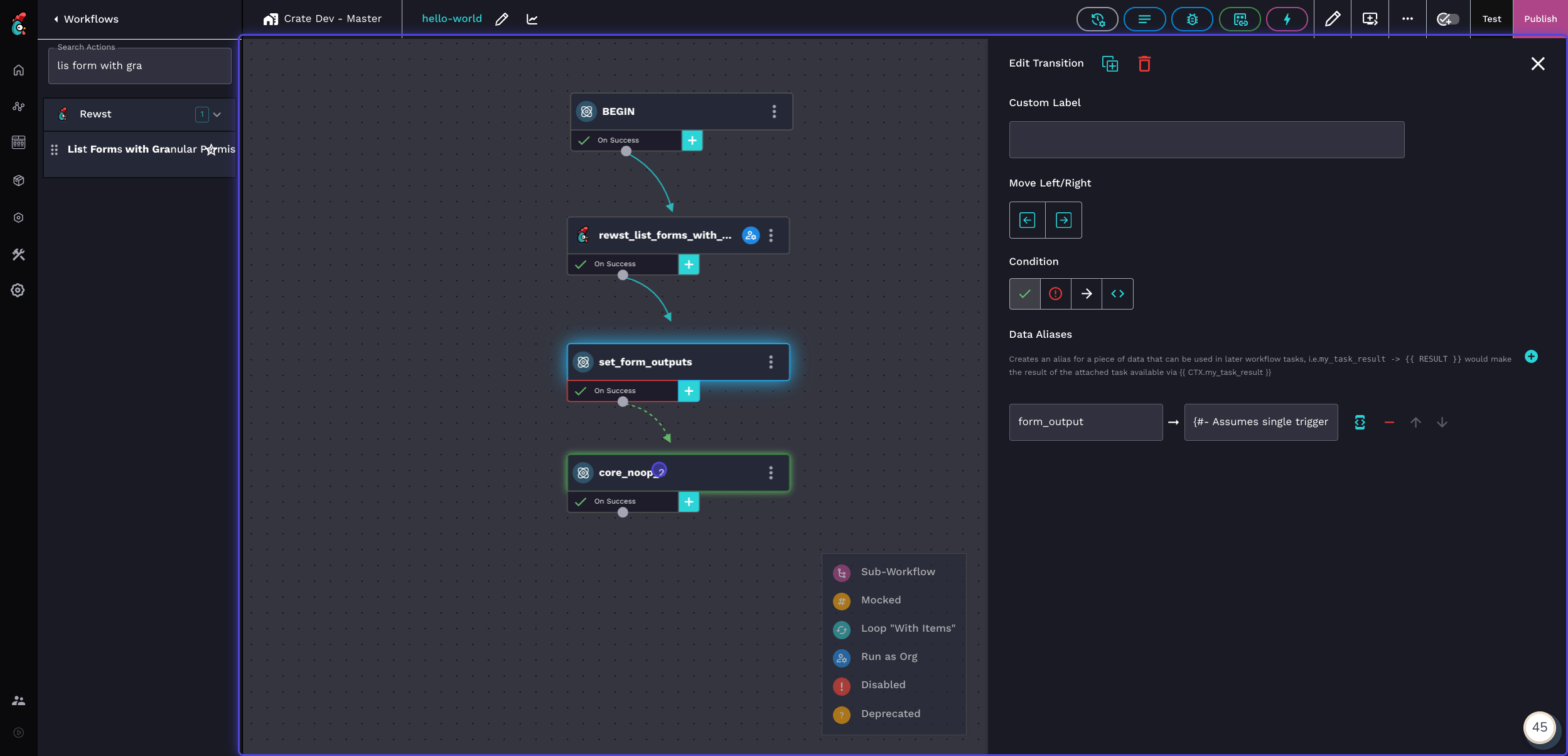This screenshot has height=756, width=1568.
Task: Click the delete transition trash icon
Action: [1144, 64]
